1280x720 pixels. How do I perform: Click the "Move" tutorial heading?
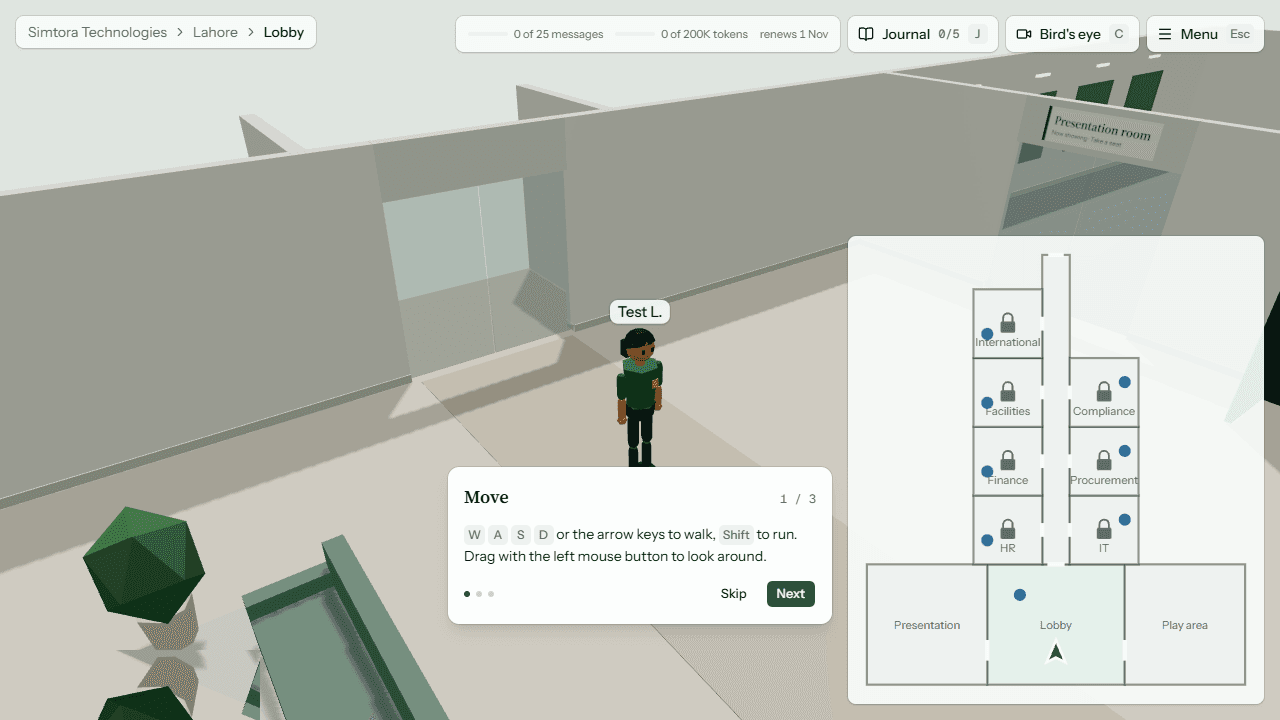486,497
